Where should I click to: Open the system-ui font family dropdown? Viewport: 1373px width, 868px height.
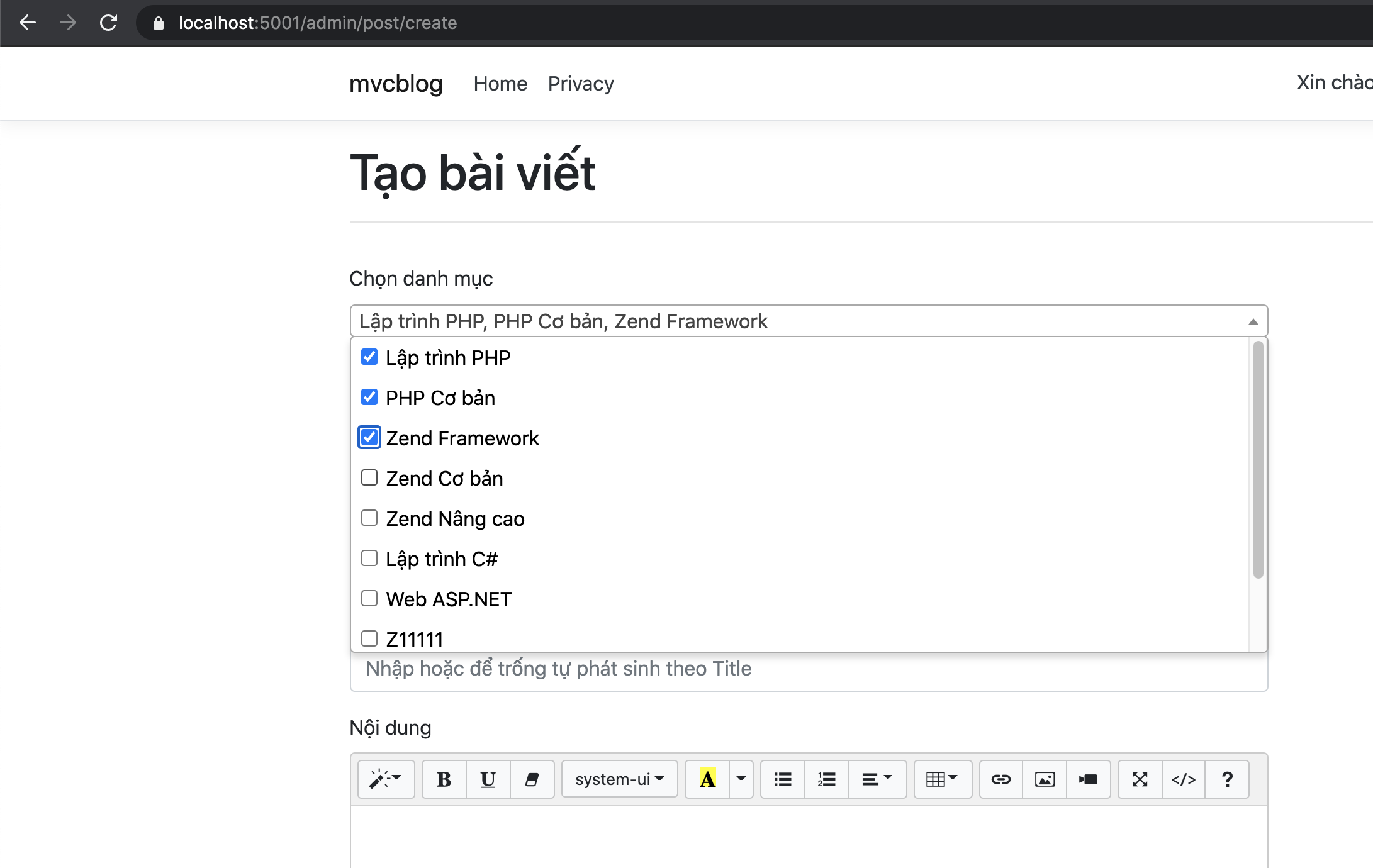(619, 779)
